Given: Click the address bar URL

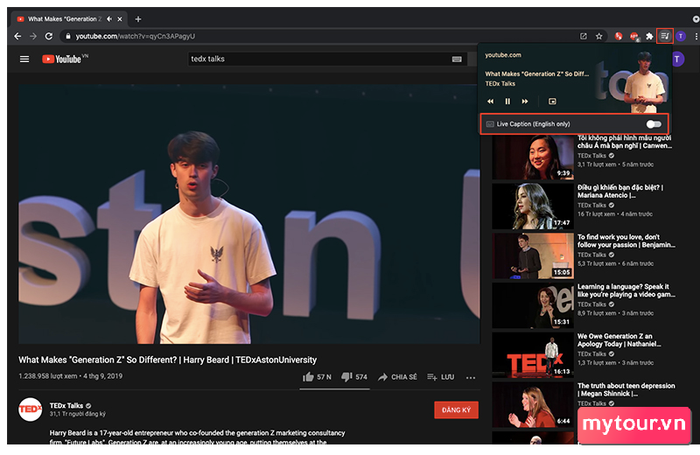Looking at the screenshot, I should click(135, 36).
